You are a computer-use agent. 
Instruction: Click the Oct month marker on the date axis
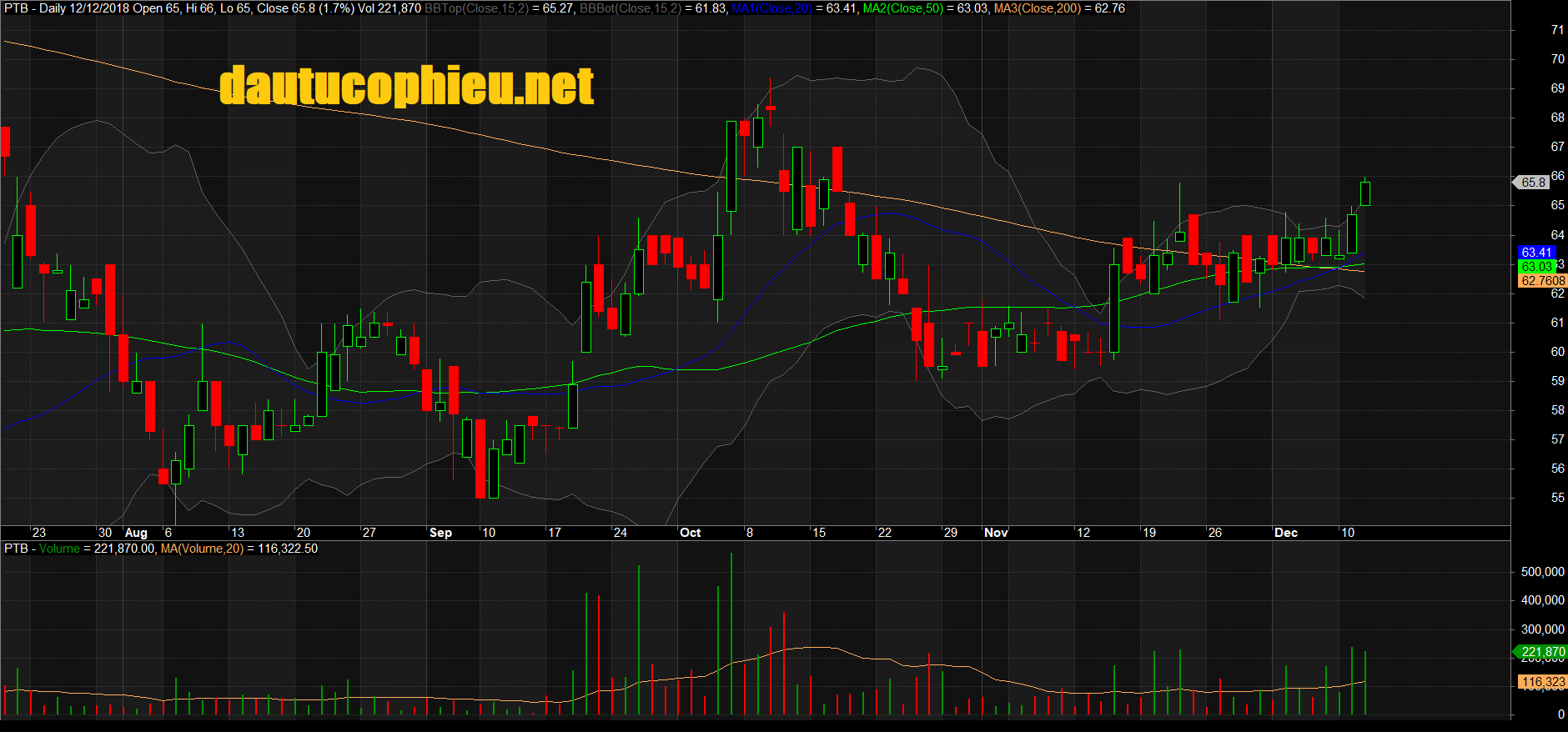click(x=691, y=533)
